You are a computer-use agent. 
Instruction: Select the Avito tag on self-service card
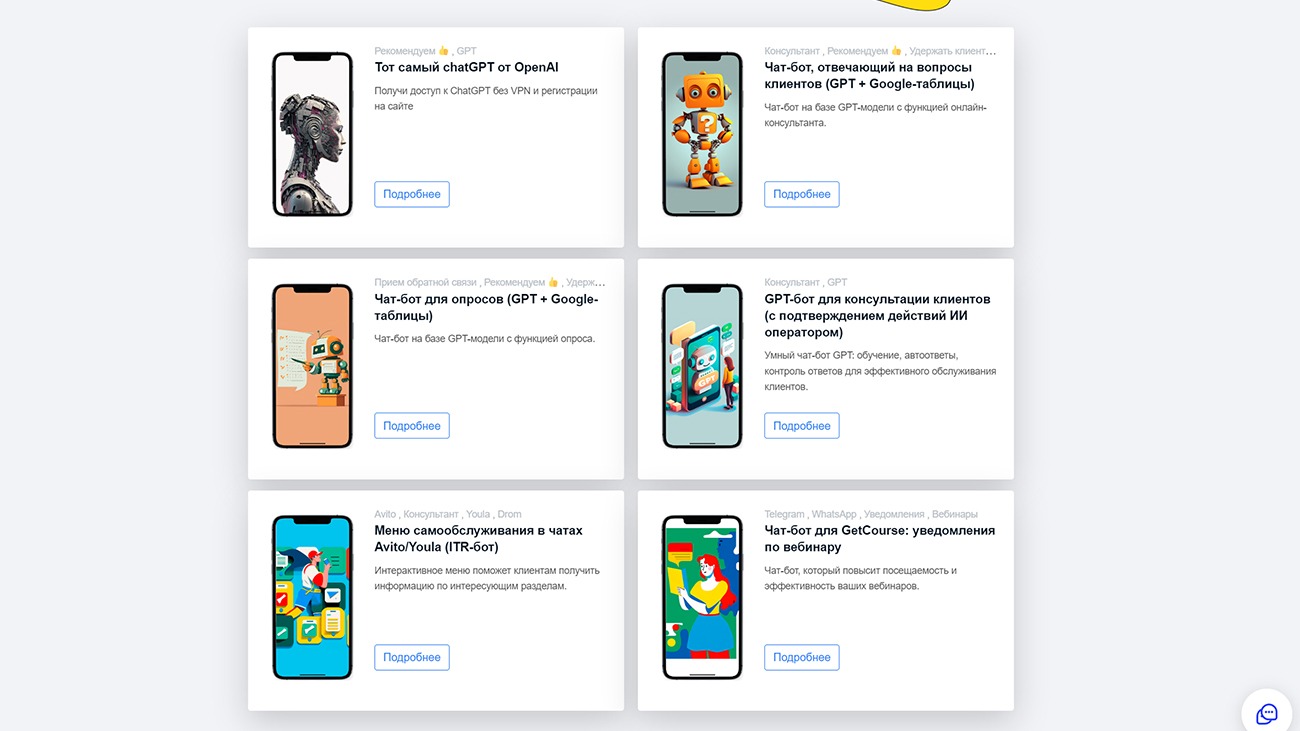[385, 514]
